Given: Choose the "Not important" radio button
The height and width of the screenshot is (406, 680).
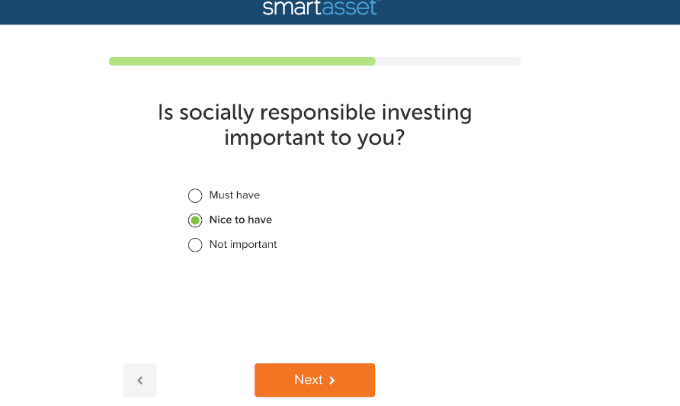Looking at the screenshot, I should click(x=195, y=245).
